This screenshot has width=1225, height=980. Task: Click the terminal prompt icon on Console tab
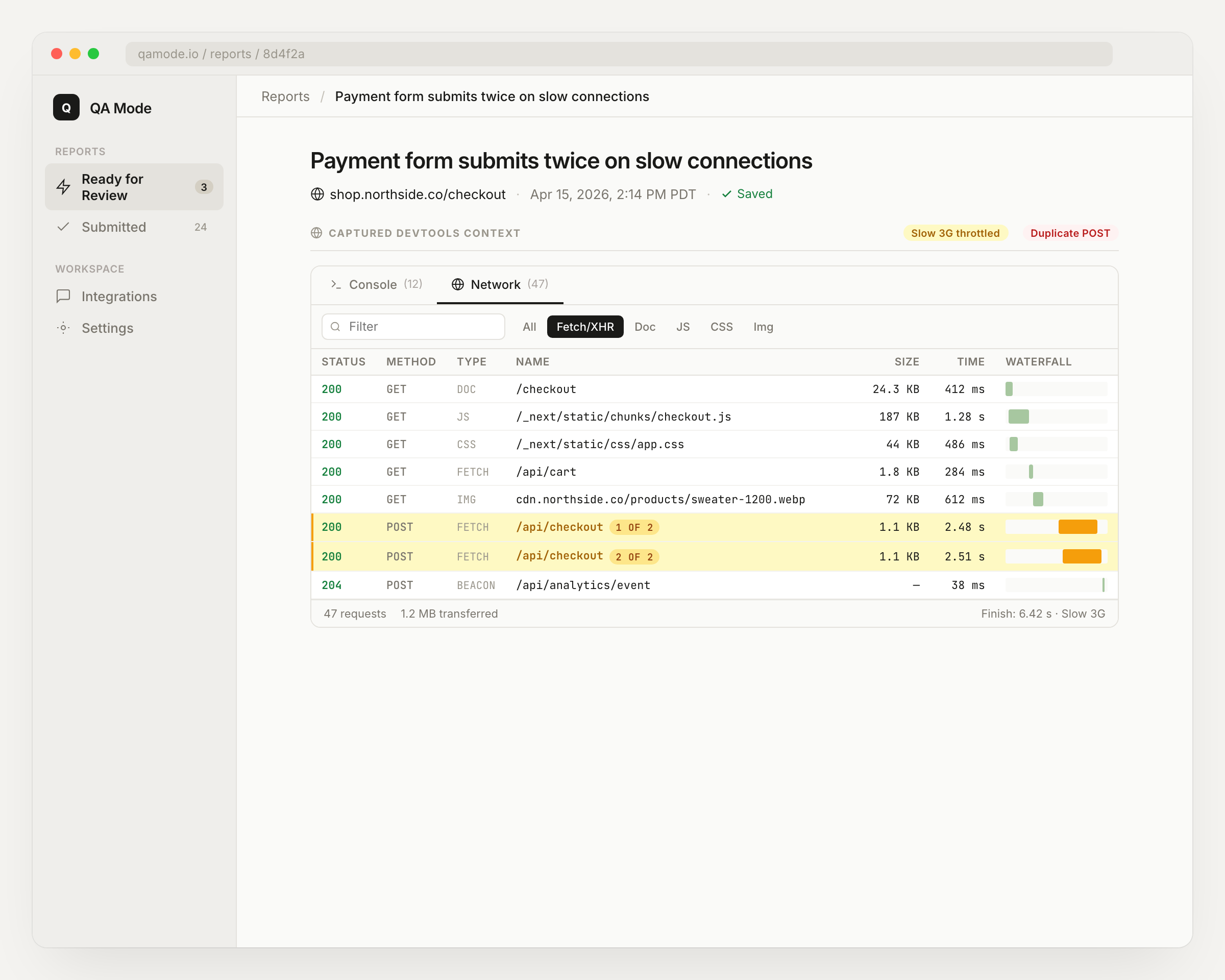[336, 284]
